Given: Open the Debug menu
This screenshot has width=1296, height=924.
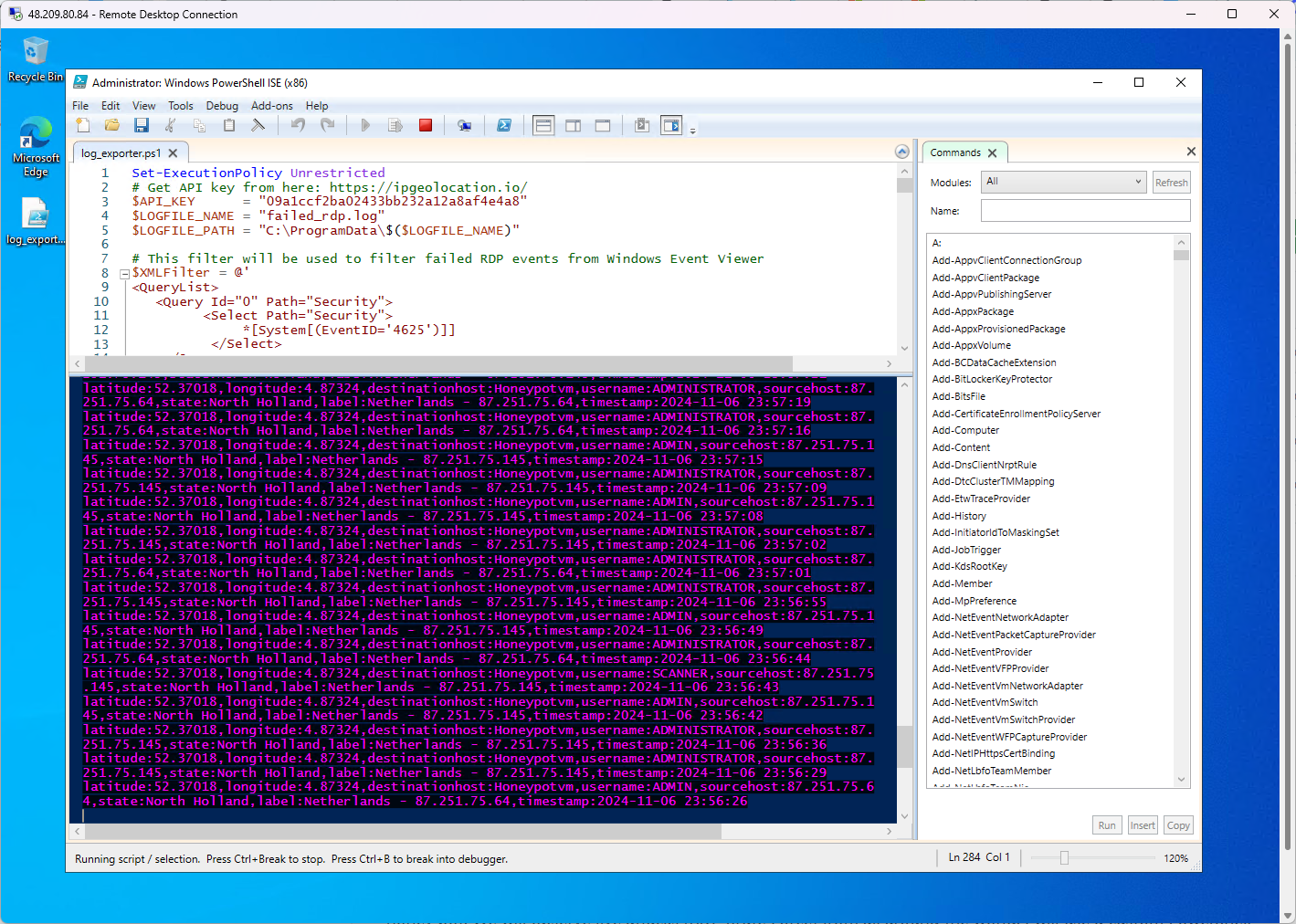Looking at the screenshot, I should (222, 105).
